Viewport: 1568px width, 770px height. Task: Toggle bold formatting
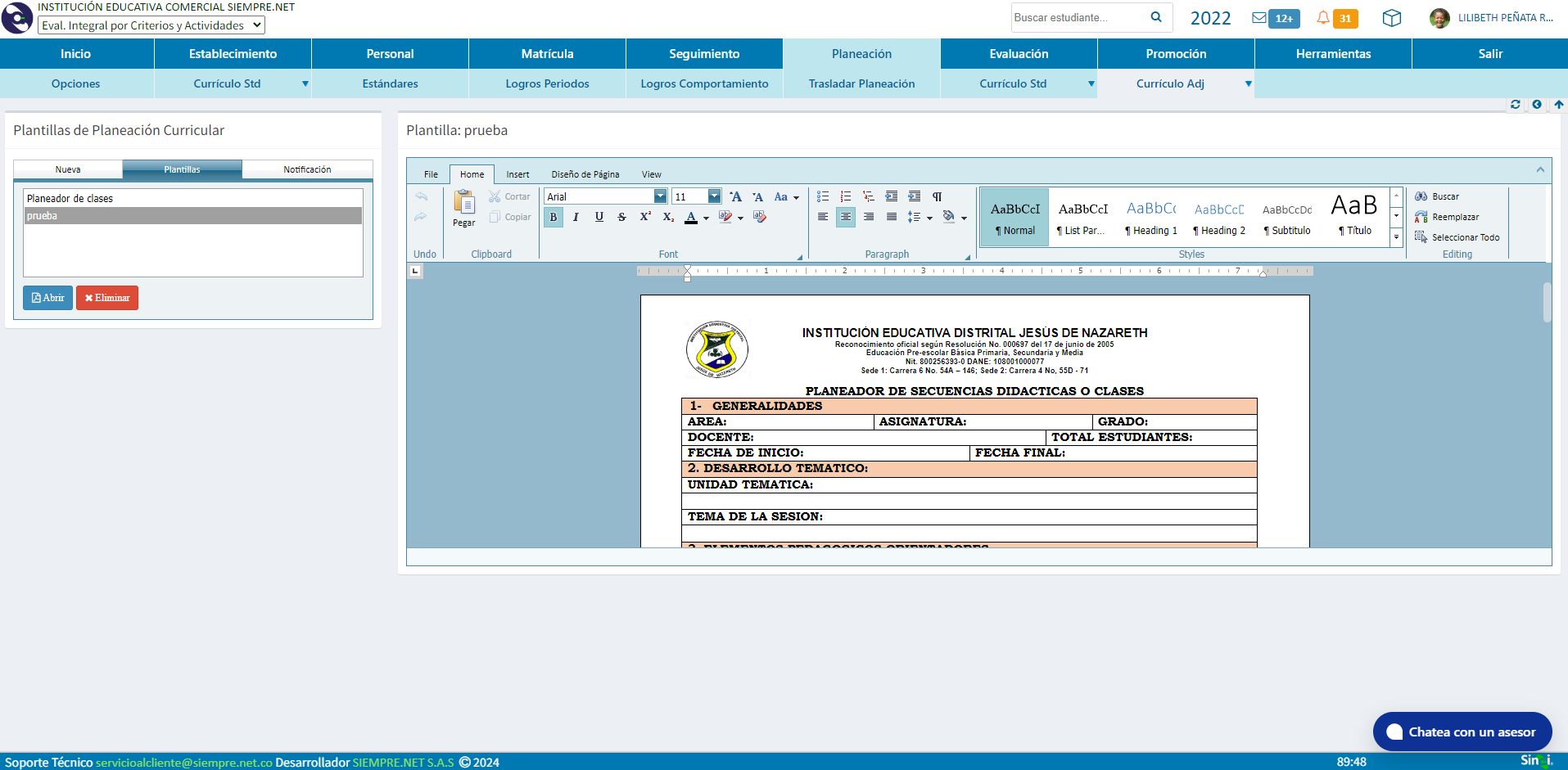[554, 217]
